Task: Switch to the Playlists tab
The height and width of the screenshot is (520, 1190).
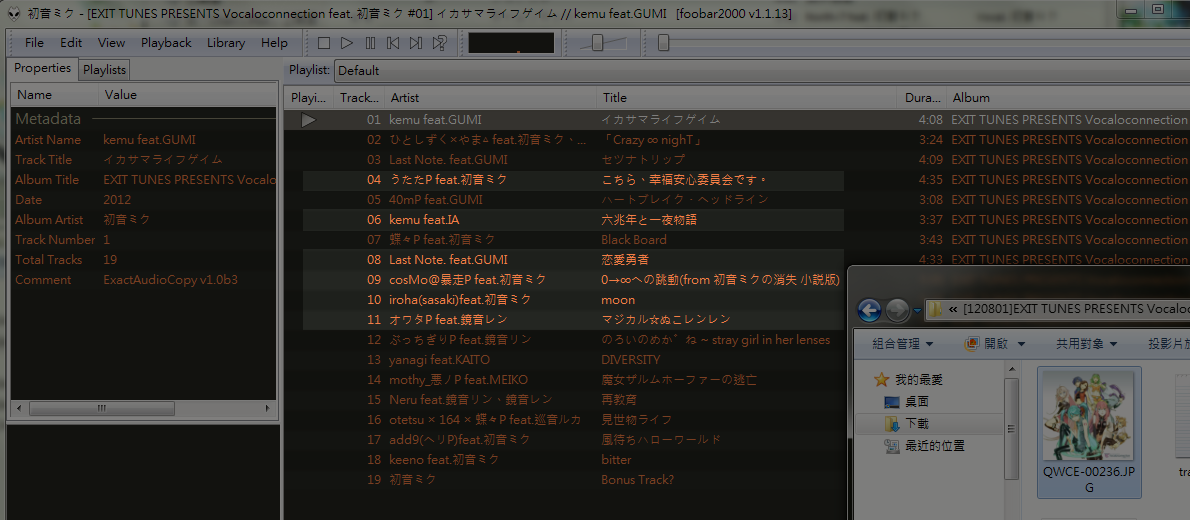Action: click(105, 70)
